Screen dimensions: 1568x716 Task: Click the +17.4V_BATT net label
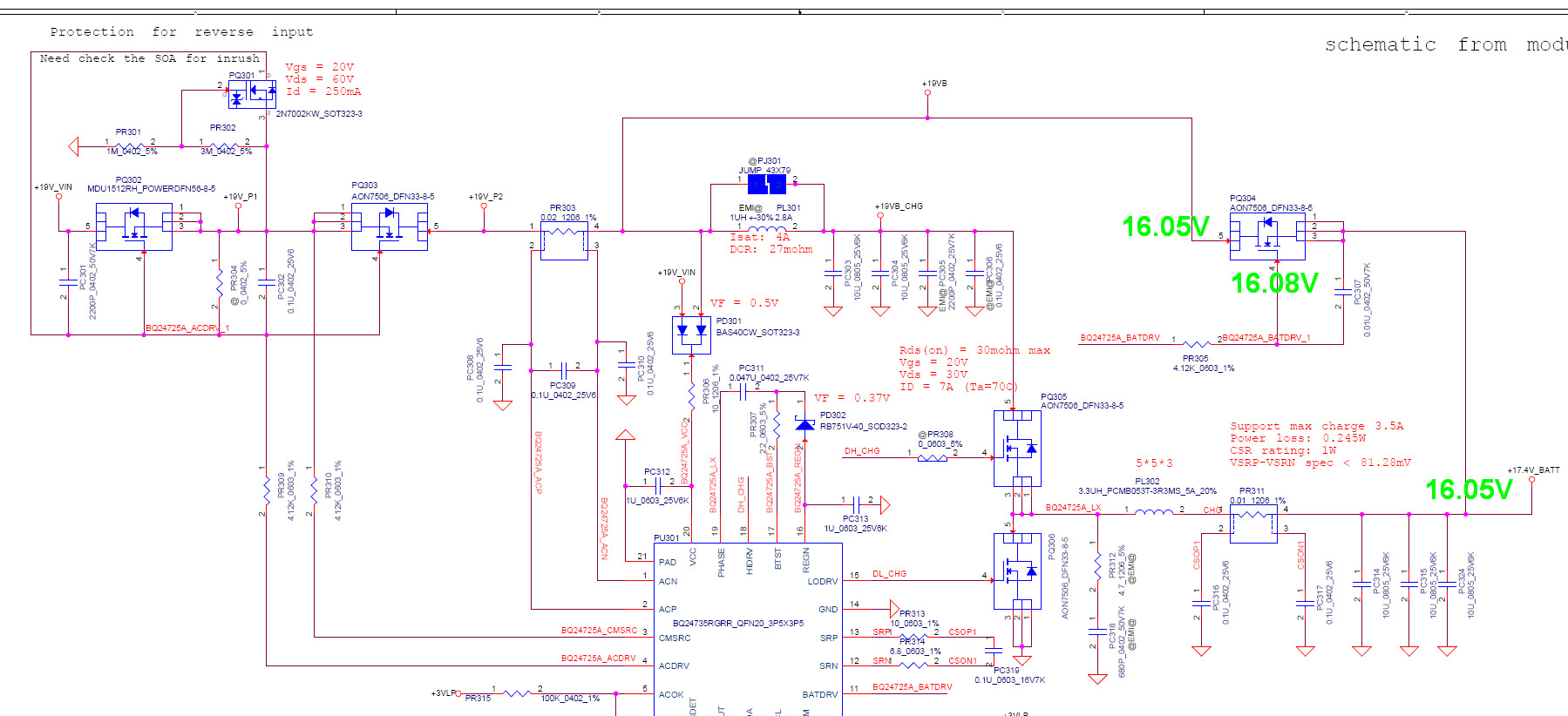coord(1534,470)
